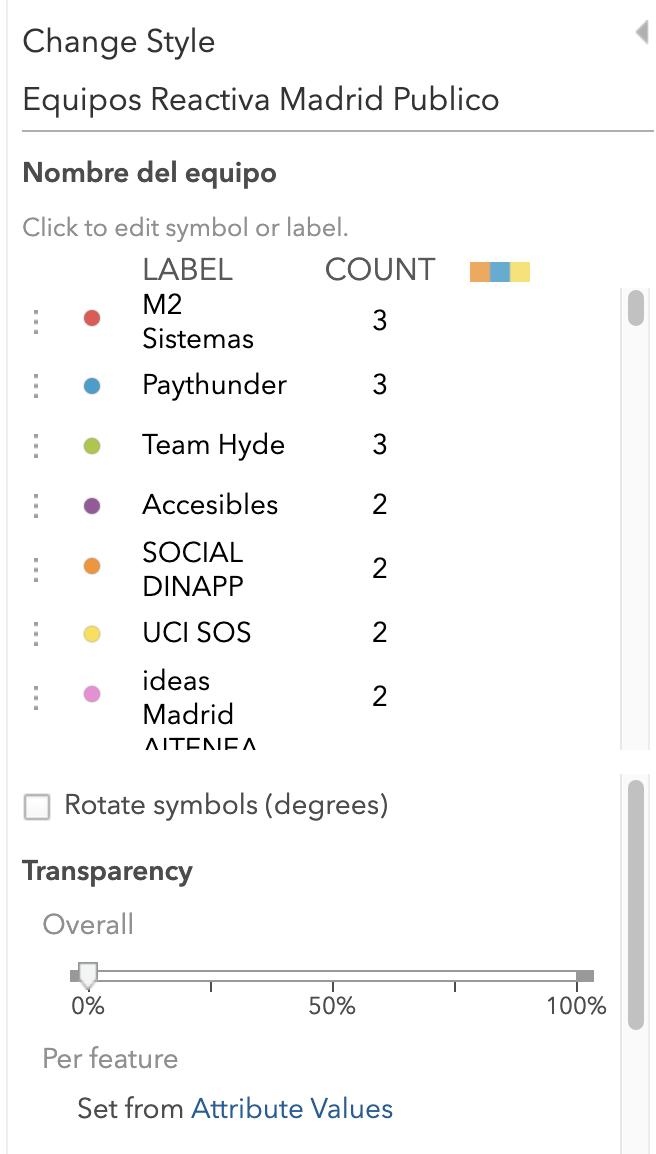Click the category list scrollbar thumb
656x1154 pixels.
636,308
